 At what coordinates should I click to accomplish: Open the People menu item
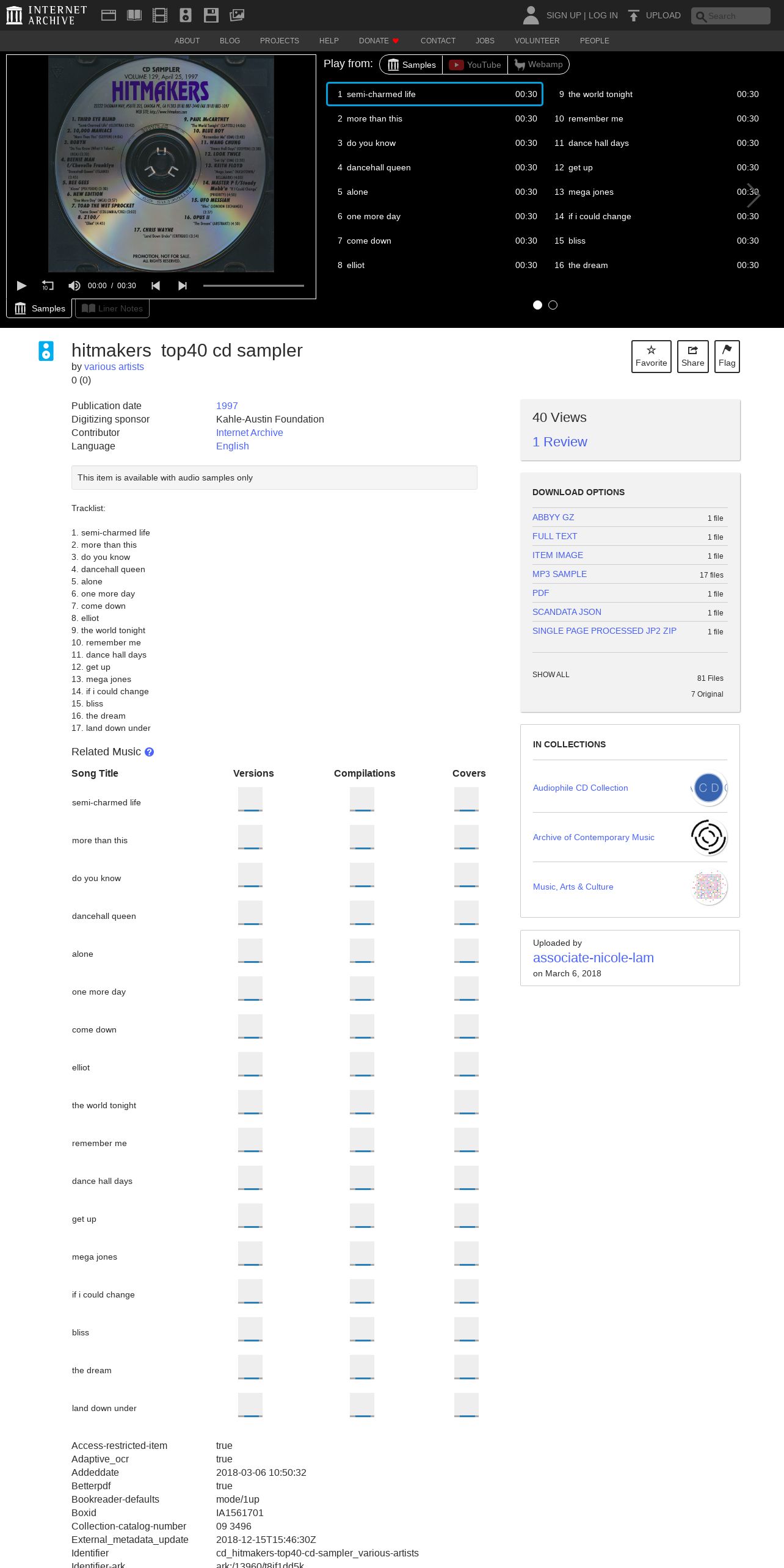point(595,41)
